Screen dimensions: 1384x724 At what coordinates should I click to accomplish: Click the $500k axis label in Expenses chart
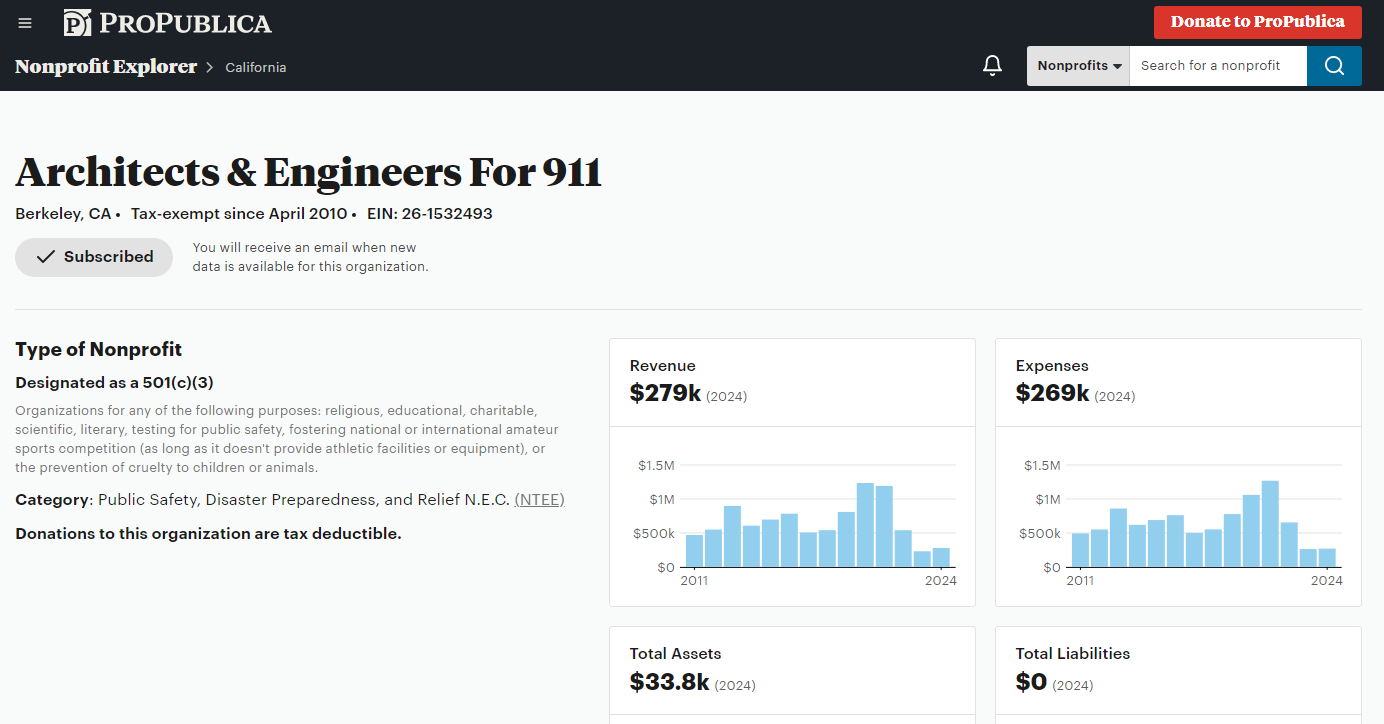click(1040, 533)
